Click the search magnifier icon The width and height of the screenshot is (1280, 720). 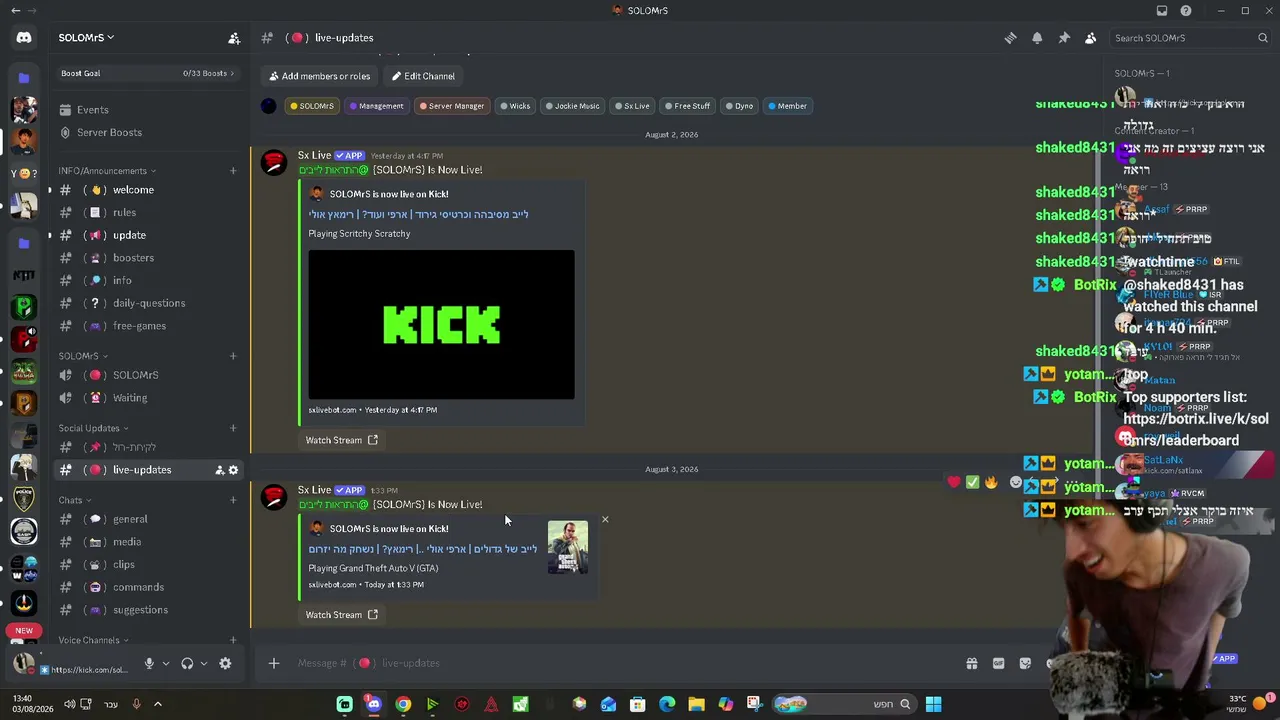tap(1263, 38)
